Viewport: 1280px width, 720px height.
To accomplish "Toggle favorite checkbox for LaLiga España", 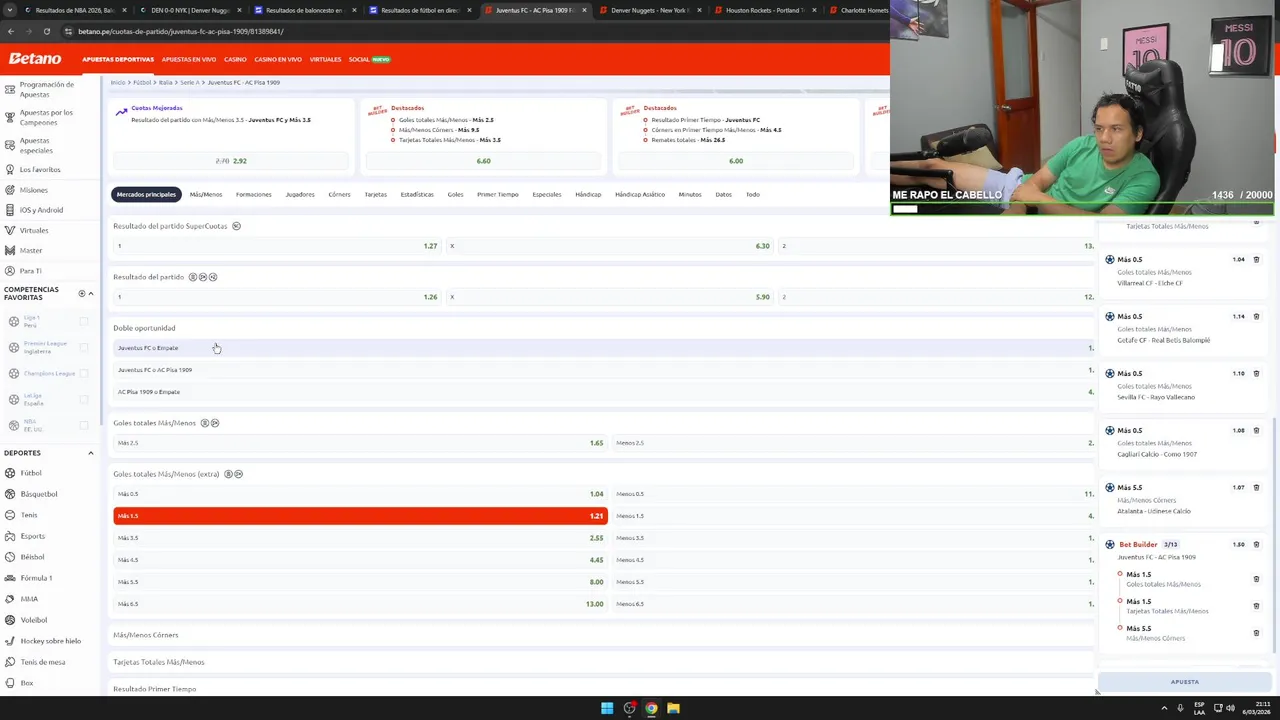I will coord(84,399).
